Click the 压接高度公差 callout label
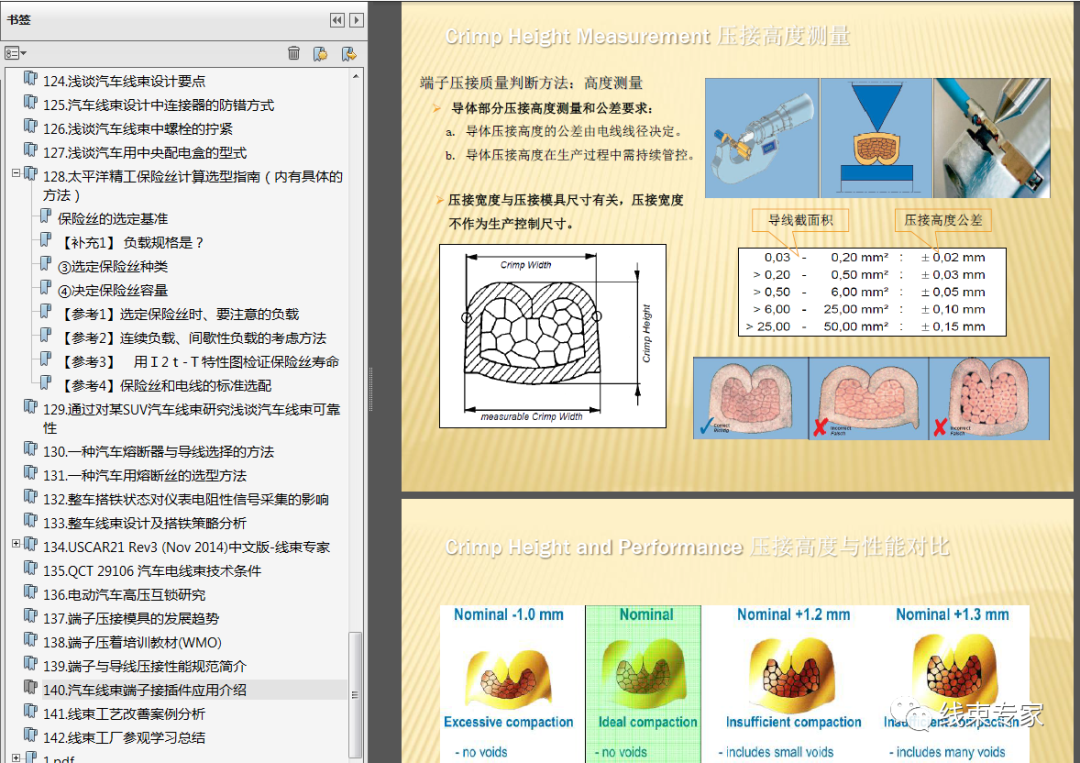This screenshot has height=763, width=1080. click(x=943, y=220)
